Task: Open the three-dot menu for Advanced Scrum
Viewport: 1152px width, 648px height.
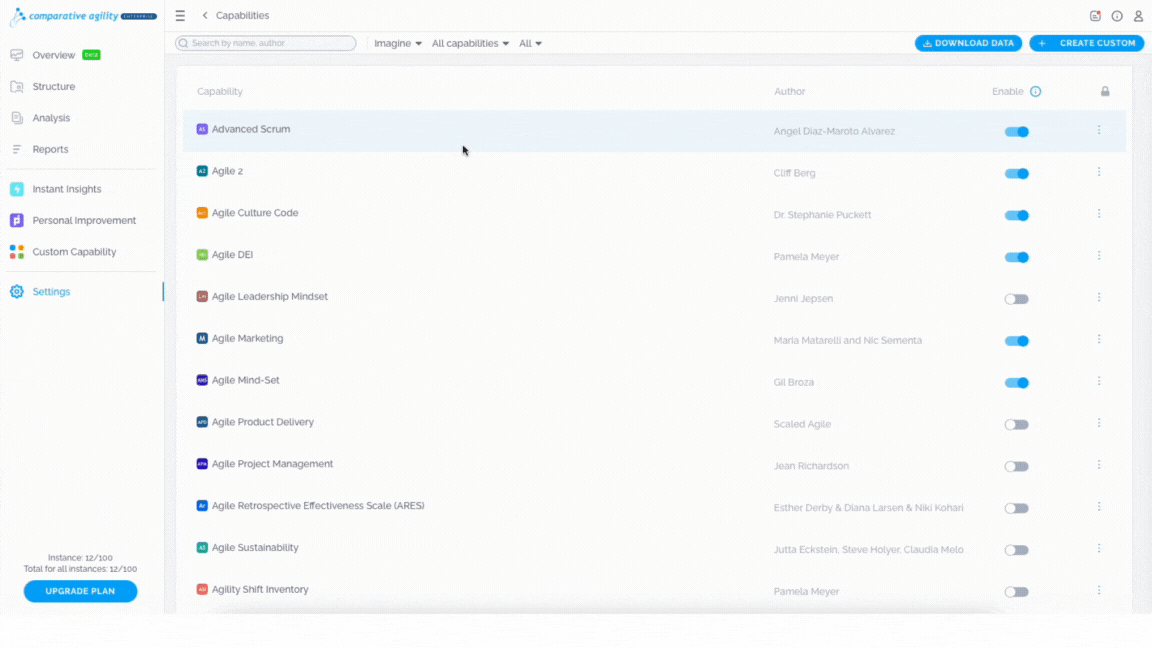Action: (x=1099, y=130)
